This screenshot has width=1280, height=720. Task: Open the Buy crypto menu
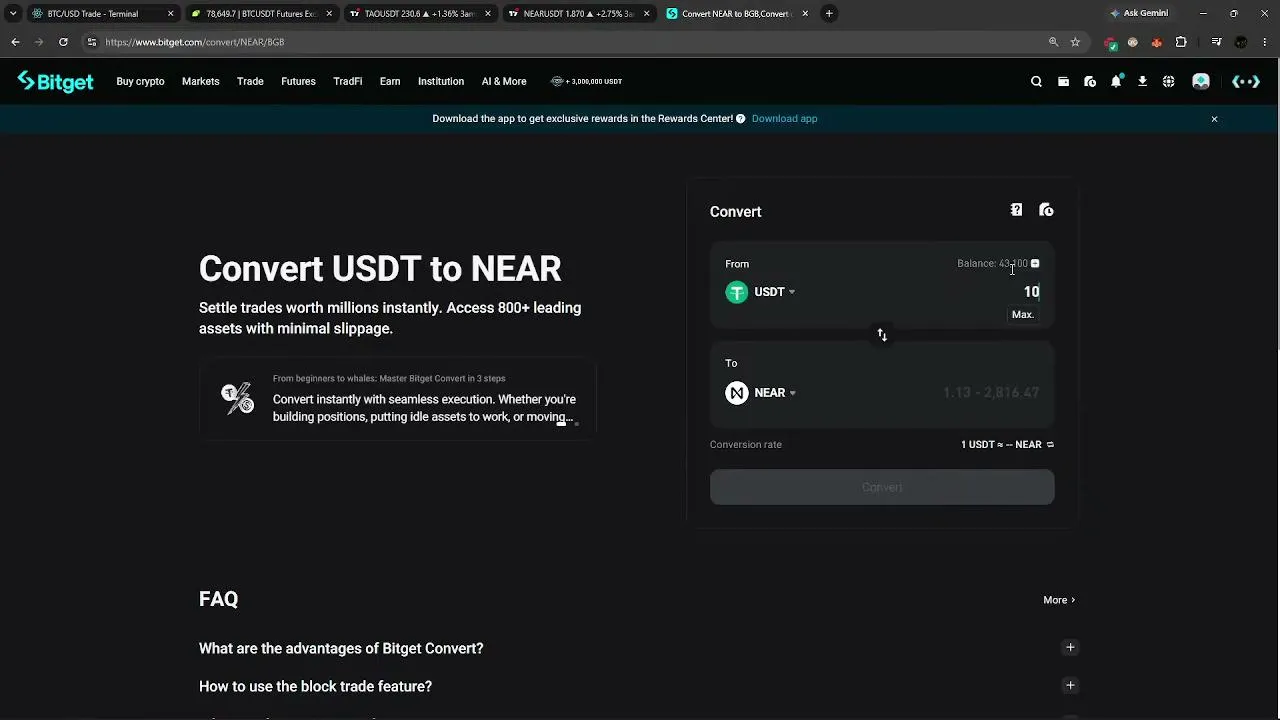point(140,82)
